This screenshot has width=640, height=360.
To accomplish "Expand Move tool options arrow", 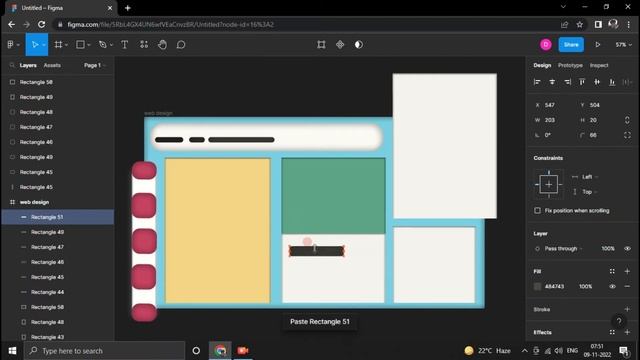I will click(x=44, y=45).
